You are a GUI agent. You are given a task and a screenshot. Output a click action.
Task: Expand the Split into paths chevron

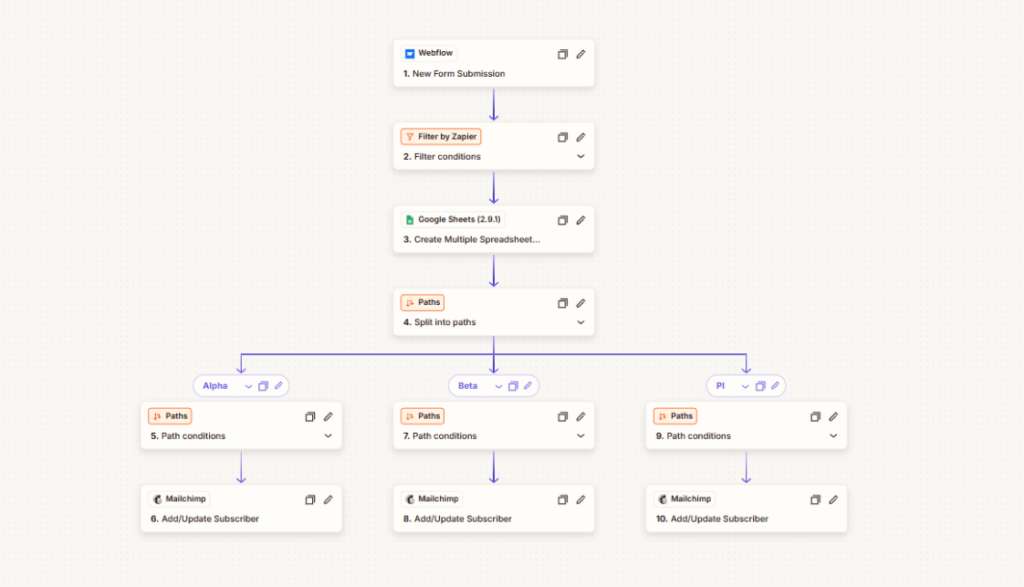[x=580, y=323]
